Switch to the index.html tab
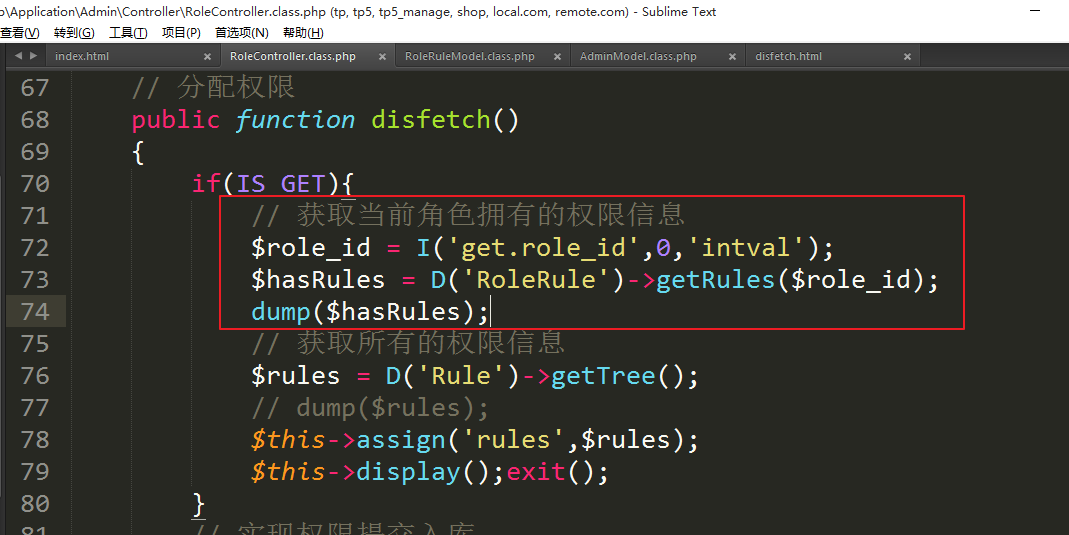The width and height of the screenshot is (1069, 535). point(82,57)
